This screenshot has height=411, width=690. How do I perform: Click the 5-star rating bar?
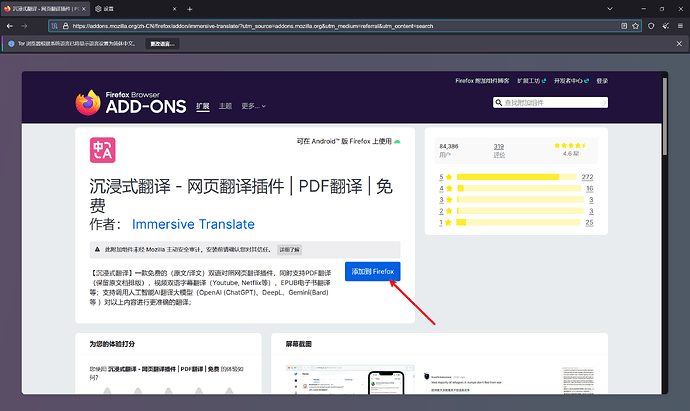[517, 177]
